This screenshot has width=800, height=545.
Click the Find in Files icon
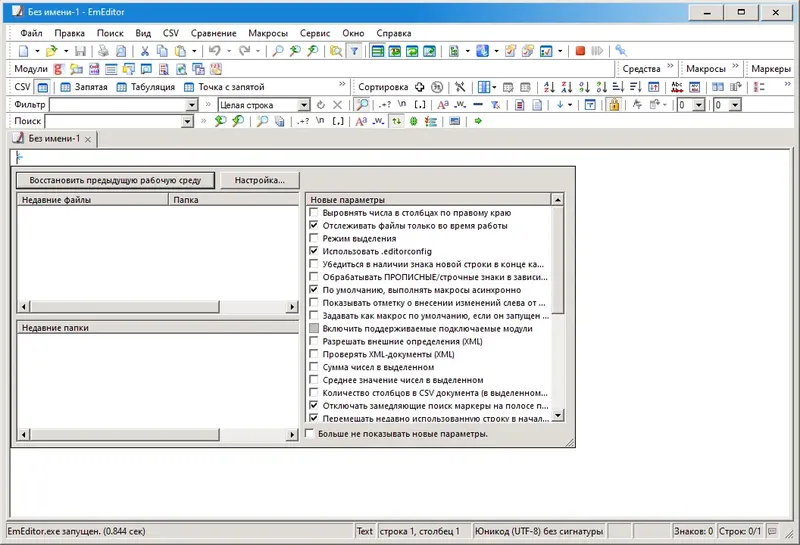click(336, 51)
